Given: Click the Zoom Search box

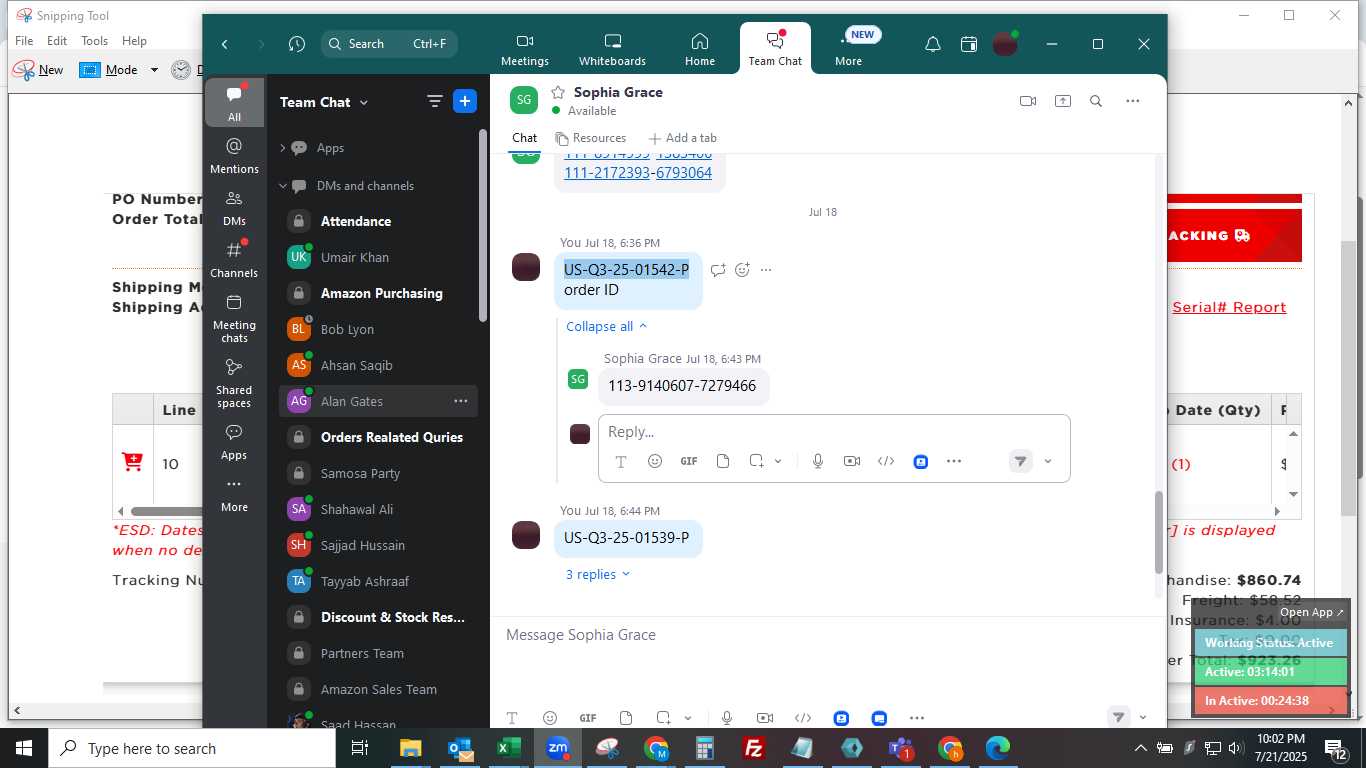Looking at the screenshot, I should [389, 44].
